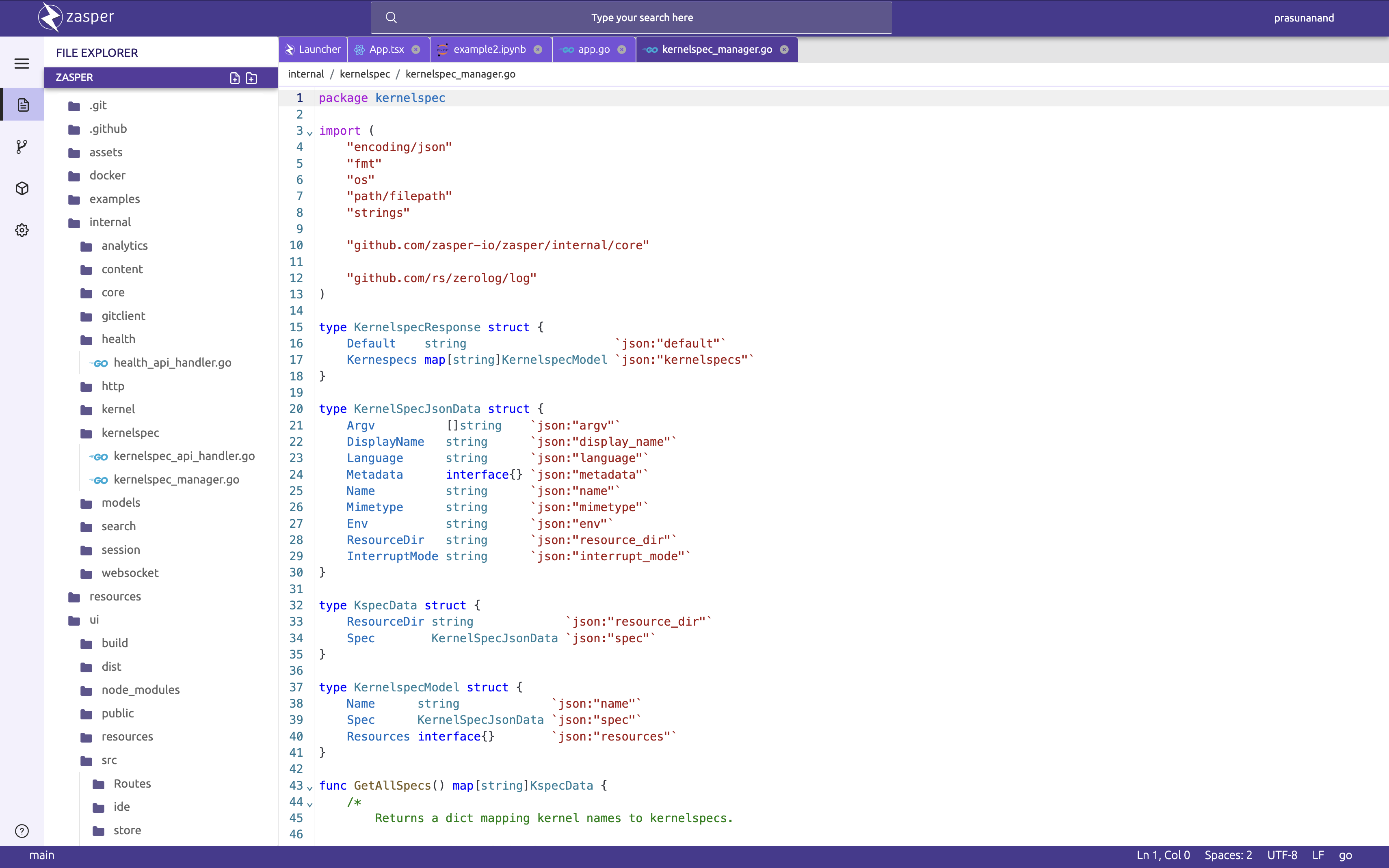This screenshot has width=1389, height=868.
Task: Click the help question mark icon
Action: click(22, 831)
